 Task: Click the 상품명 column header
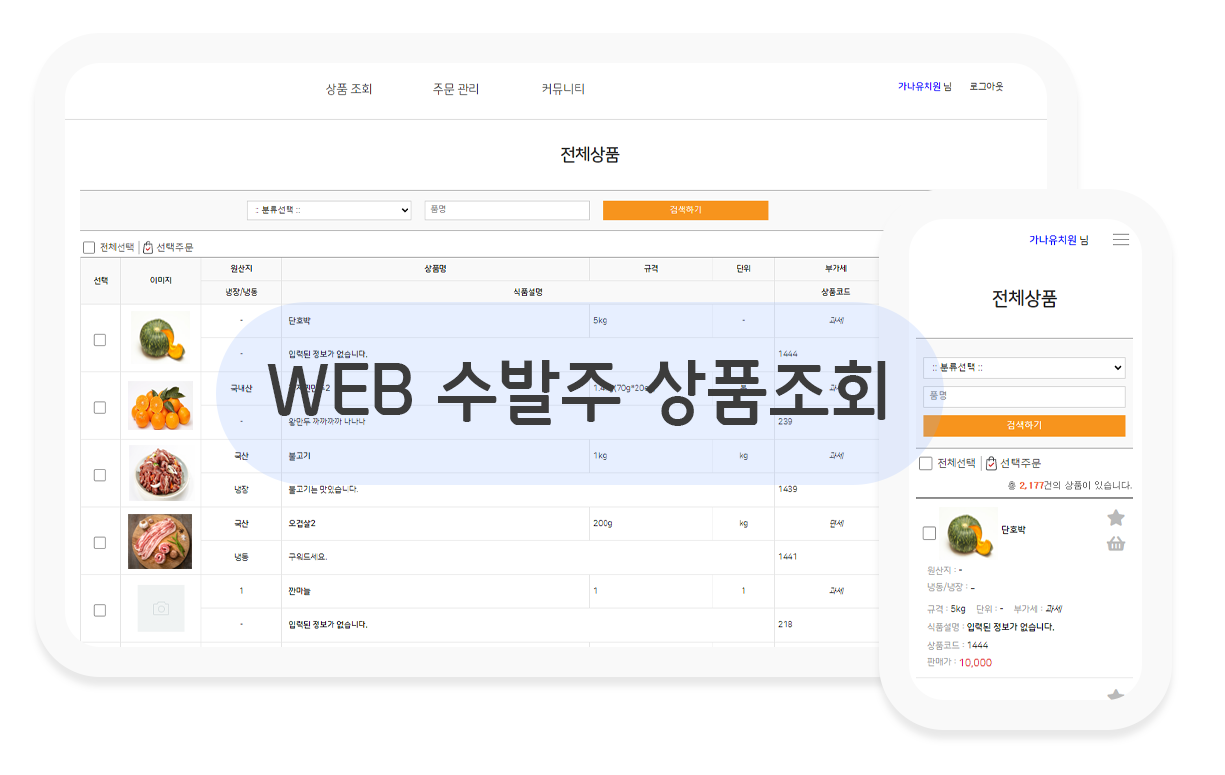point(435,269)
